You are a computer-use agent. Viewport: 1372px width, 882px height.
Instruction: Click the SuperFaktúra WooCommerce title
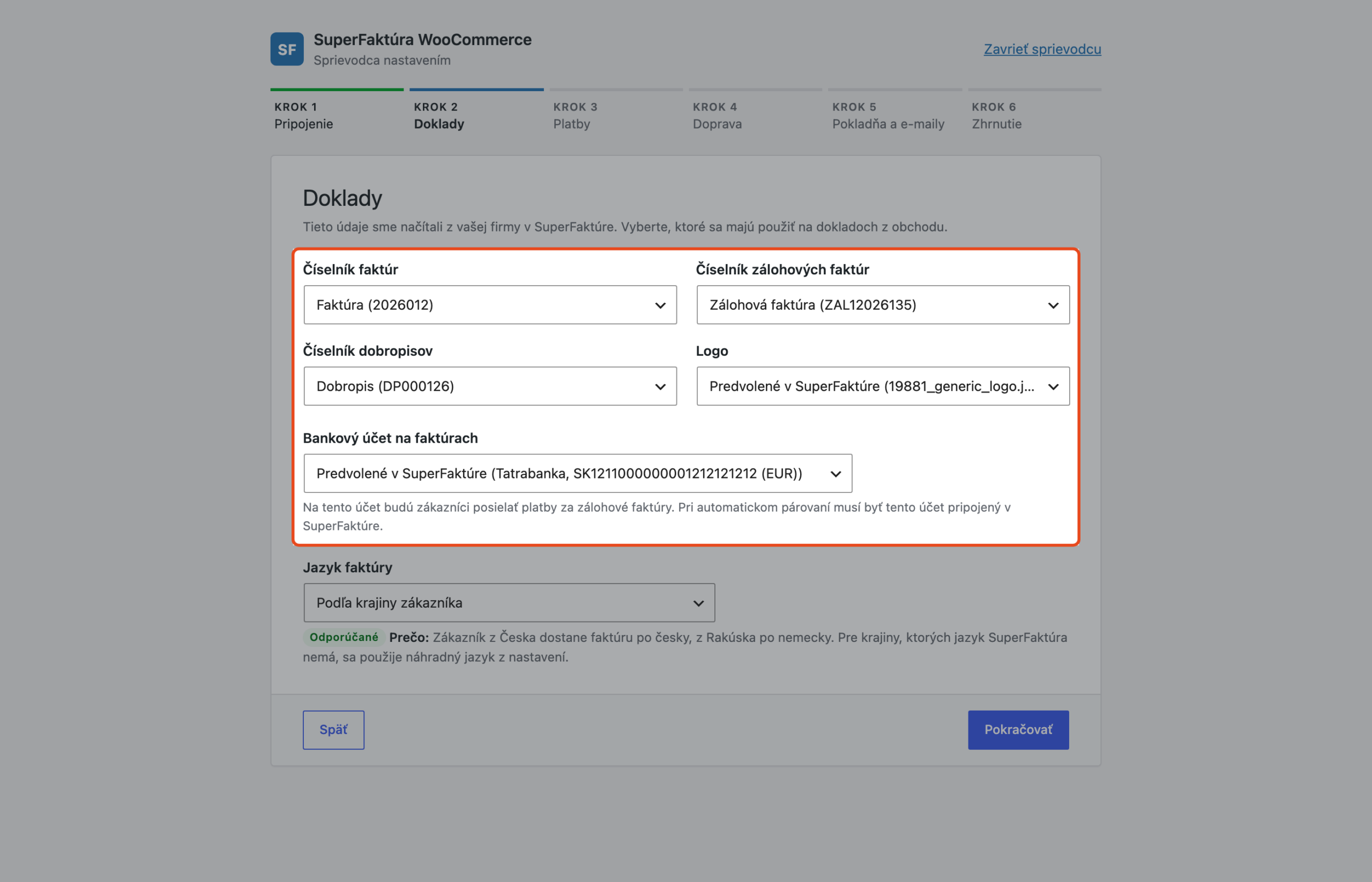point(422,40)
